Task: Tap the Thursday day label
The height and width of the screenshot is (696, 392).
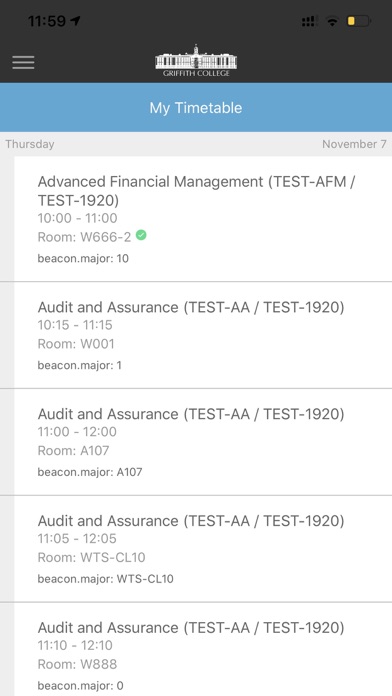Action: tap(30, 144)
